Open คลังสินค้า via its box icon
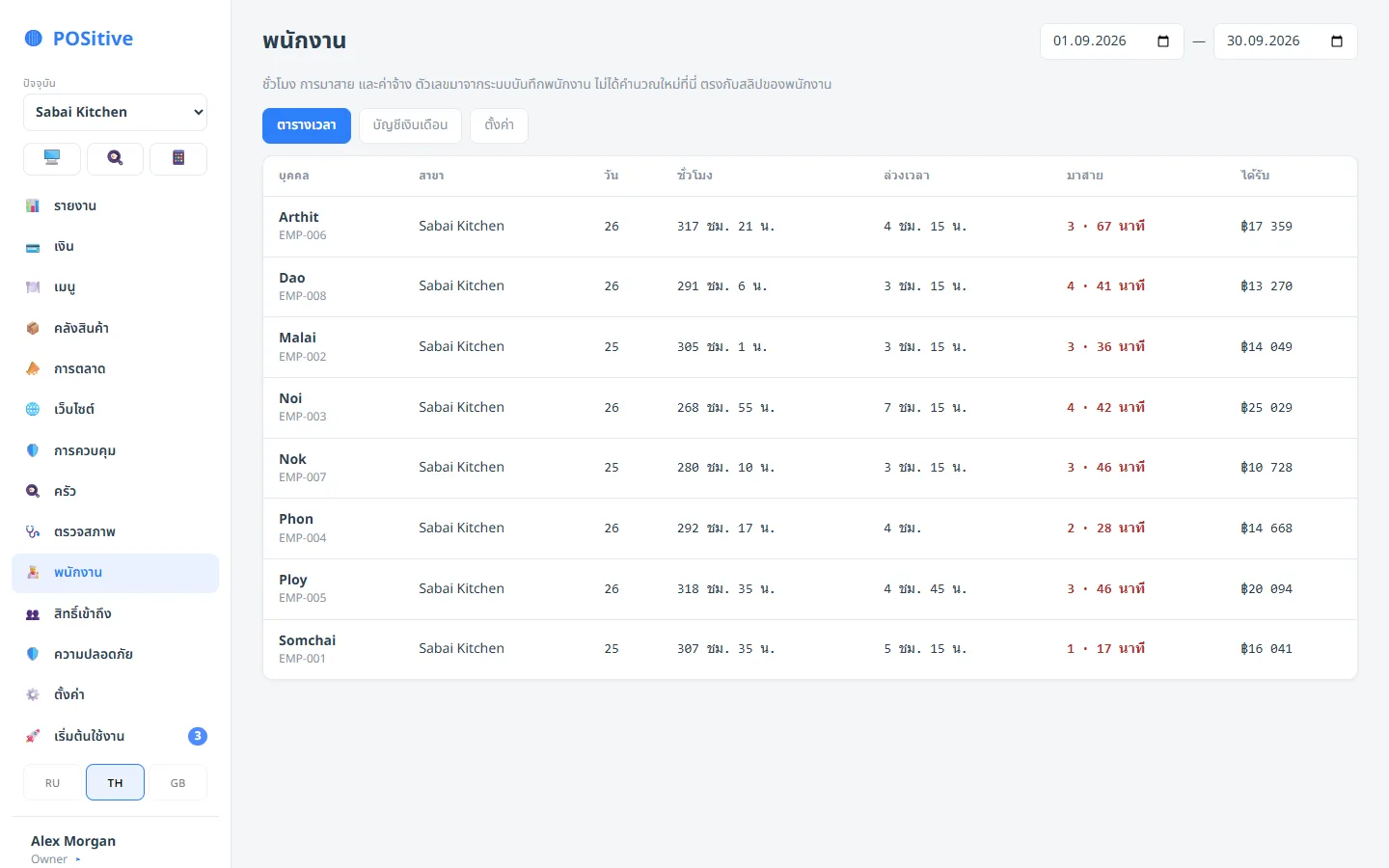The image size is (1389, 868). [33, 329]
